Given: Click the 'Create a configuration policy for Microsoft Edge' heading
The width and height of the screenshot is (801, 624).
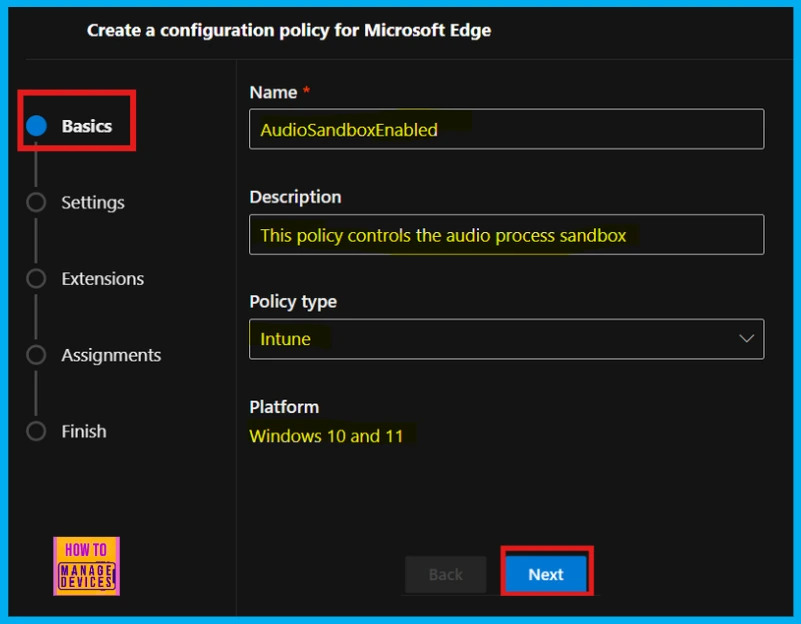Looking at the screenshot, I should click(289, 30).
